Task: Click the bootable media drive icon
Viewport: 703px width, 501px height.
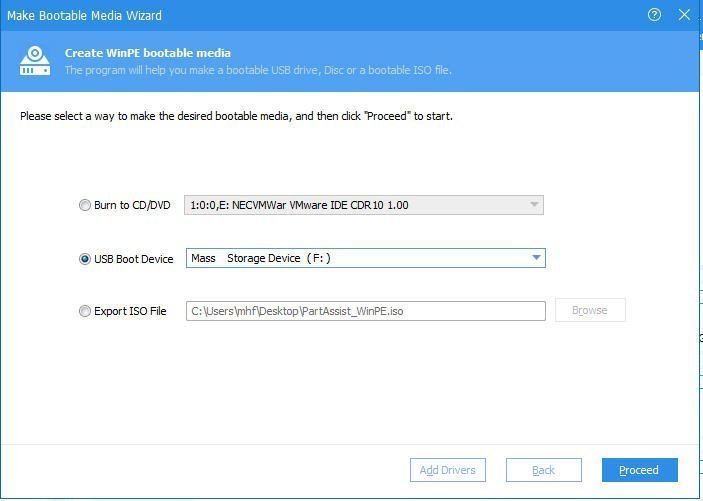Action: [x=35, y=61]
